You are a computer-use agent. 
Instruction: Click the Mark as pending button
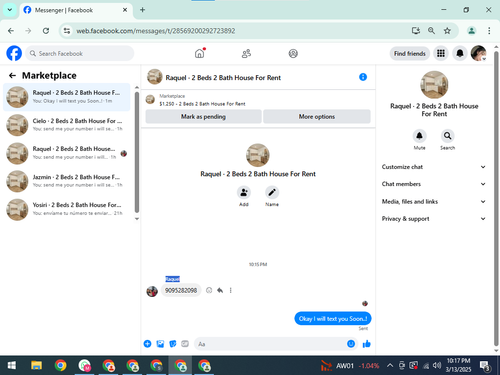203,117
